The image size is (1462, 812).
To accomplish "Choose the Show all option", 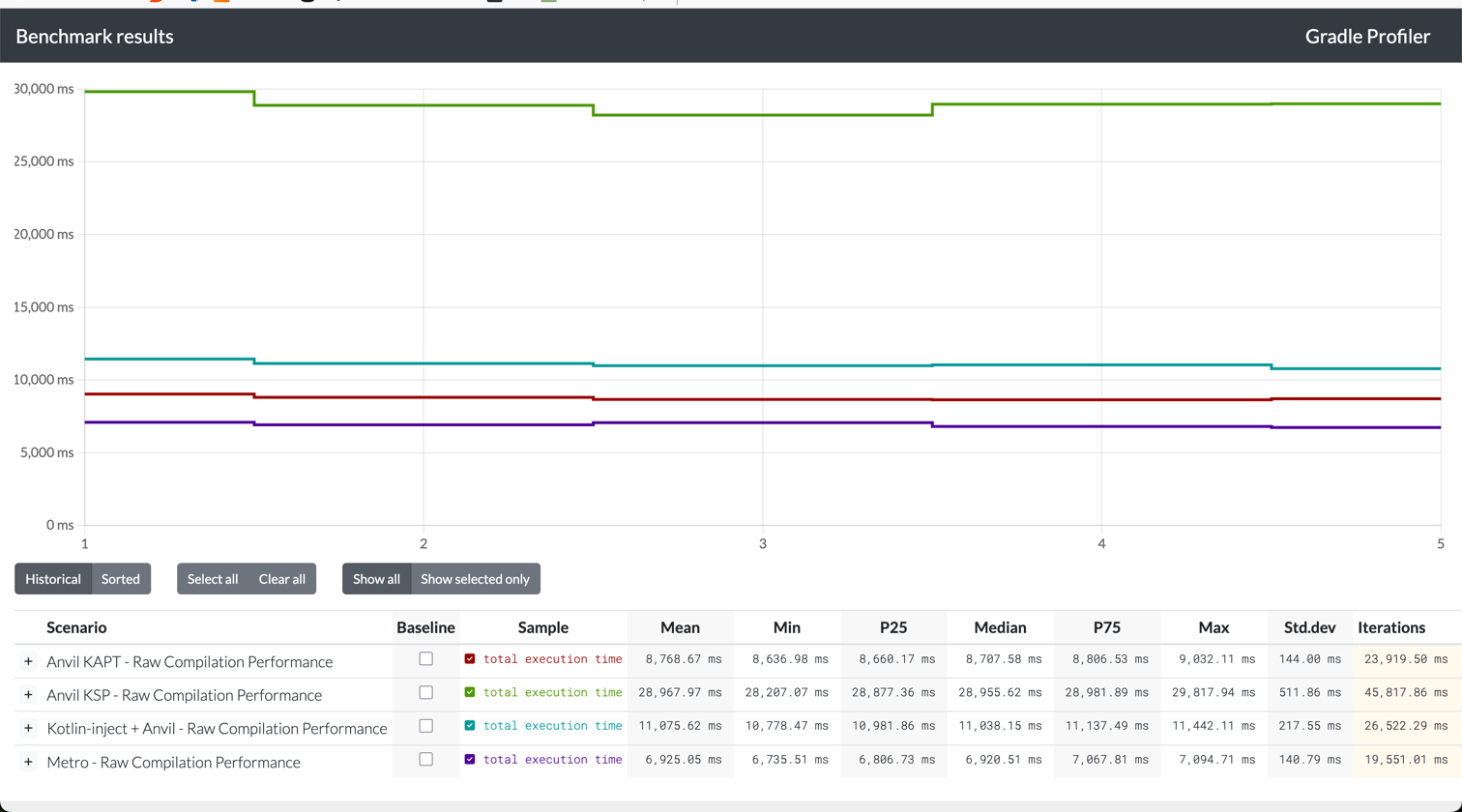I will [376, 579].
